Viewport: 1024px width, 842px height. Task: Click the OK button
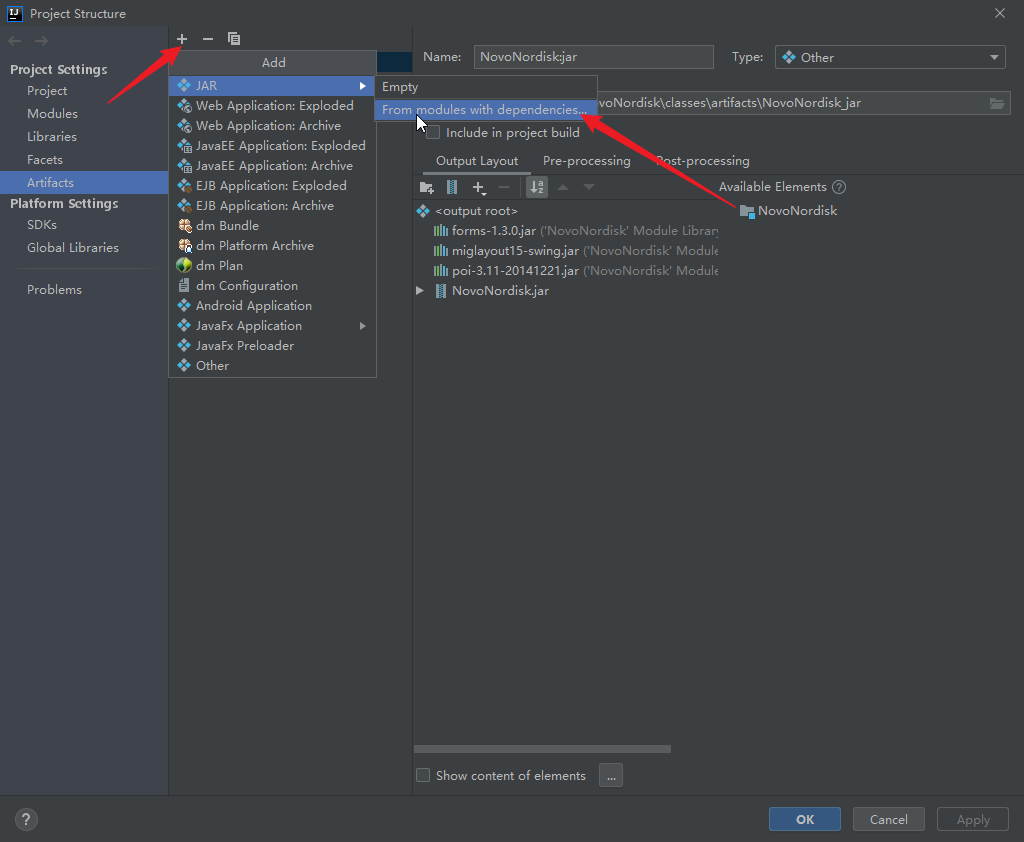805,819
